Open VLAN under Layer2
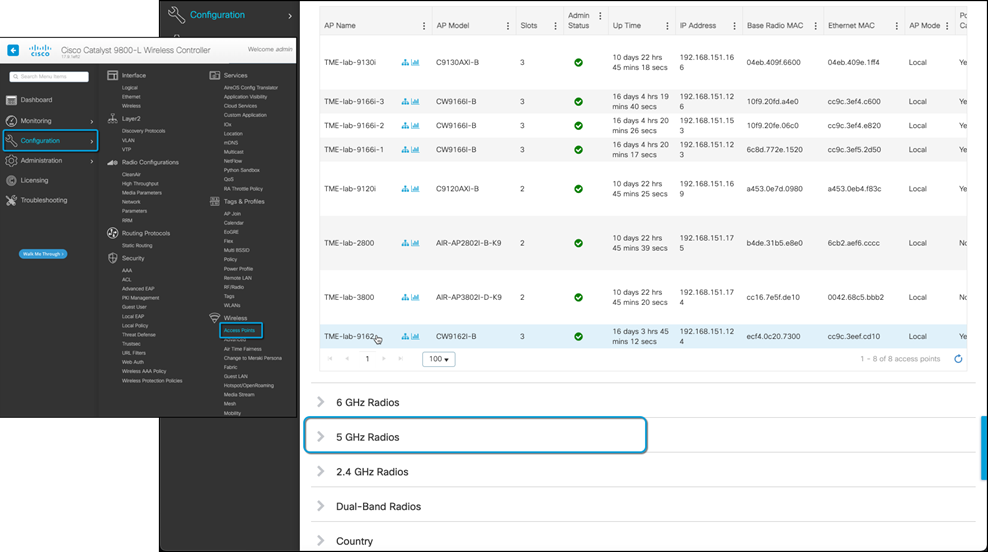 tap(128, 141)
